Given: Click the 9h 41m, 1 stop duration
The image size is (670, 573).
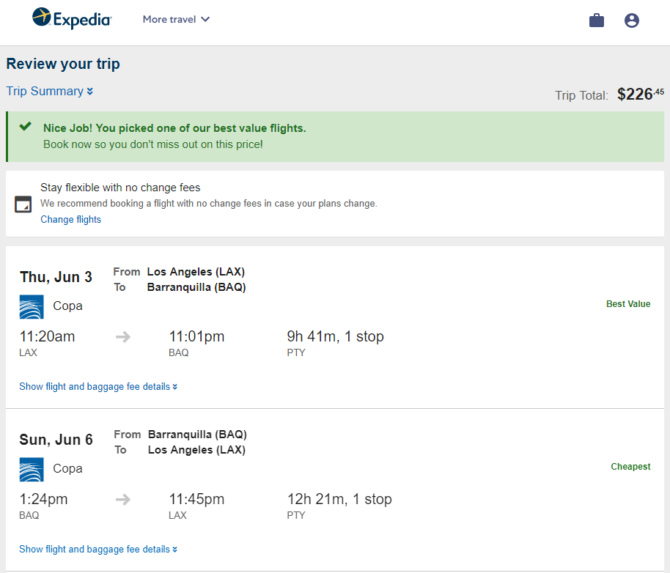Looking at the screenshot, I should [335, 337].
